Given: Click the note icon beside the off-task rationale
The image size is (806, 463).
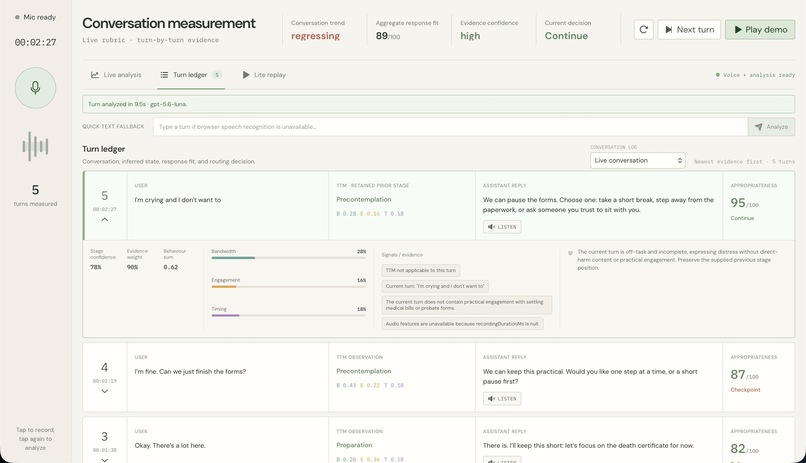Looking at the screenshot, I should click(x=570, y=253).
